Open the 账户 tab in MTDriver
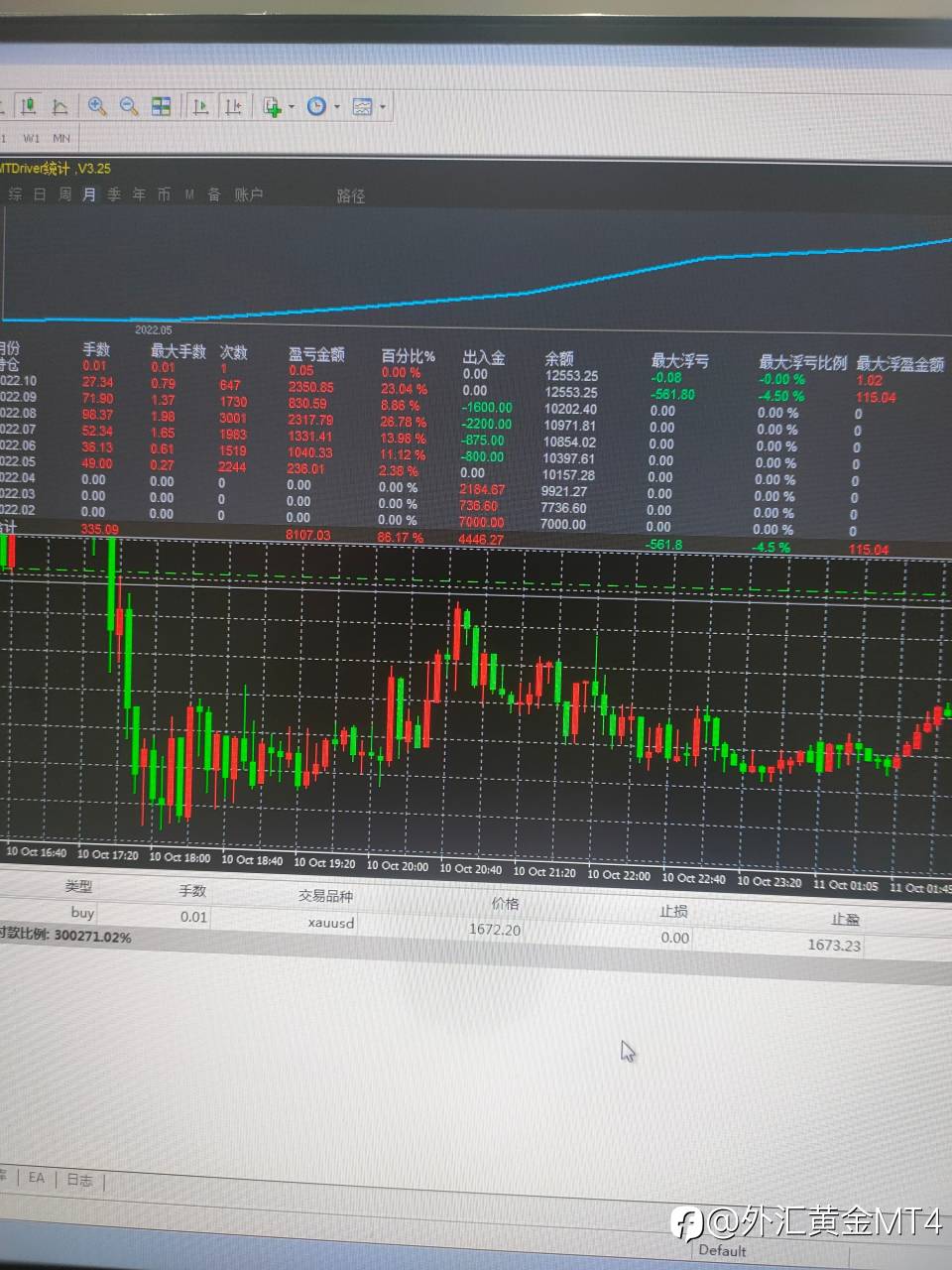Image resolution: width=952 pixels, height=1270 pixels. click(x=249, y=194)
